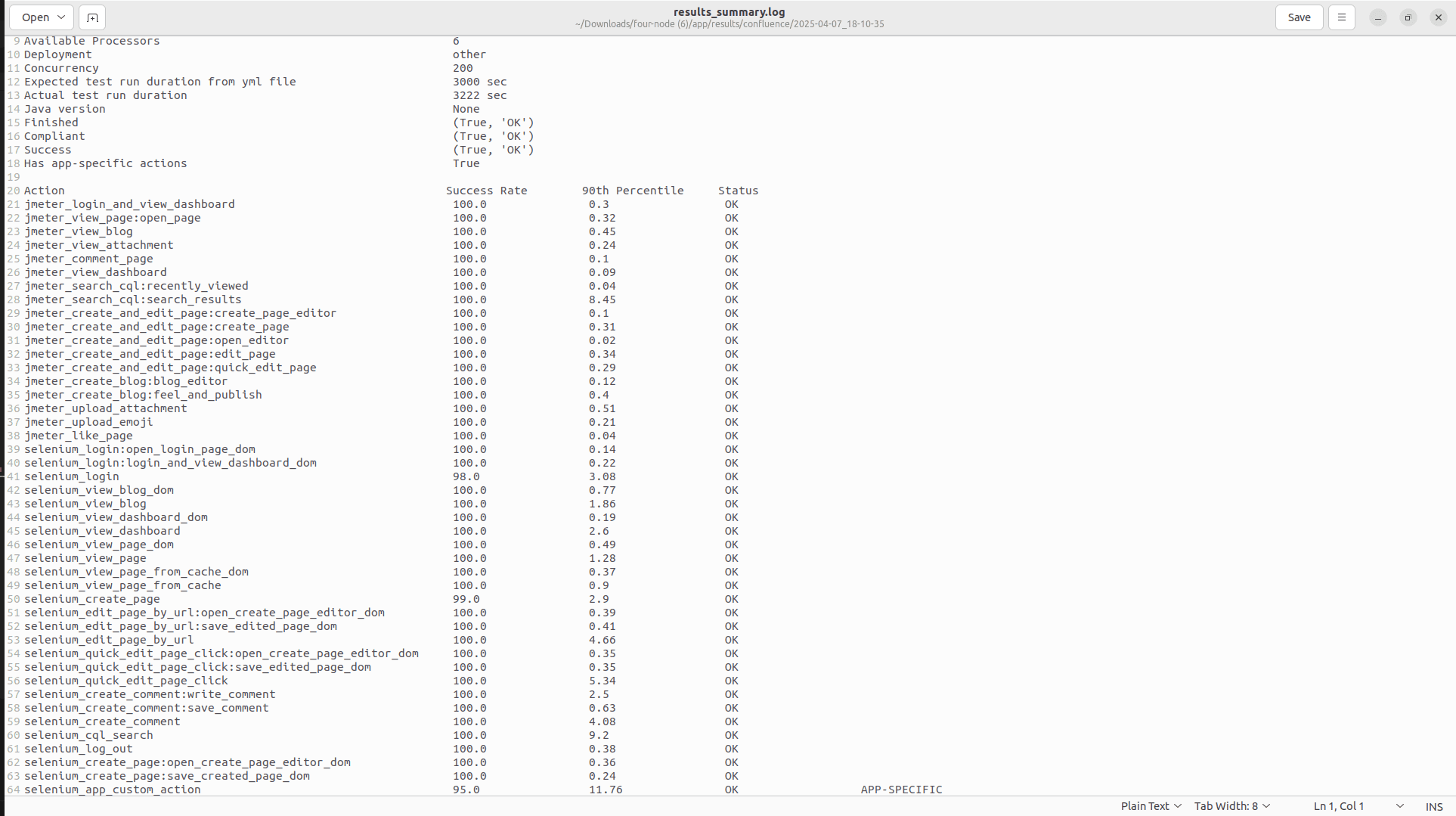The image size is (1456, 816).
Task: Save the results_summary.log file
Action: (1299, 17)
